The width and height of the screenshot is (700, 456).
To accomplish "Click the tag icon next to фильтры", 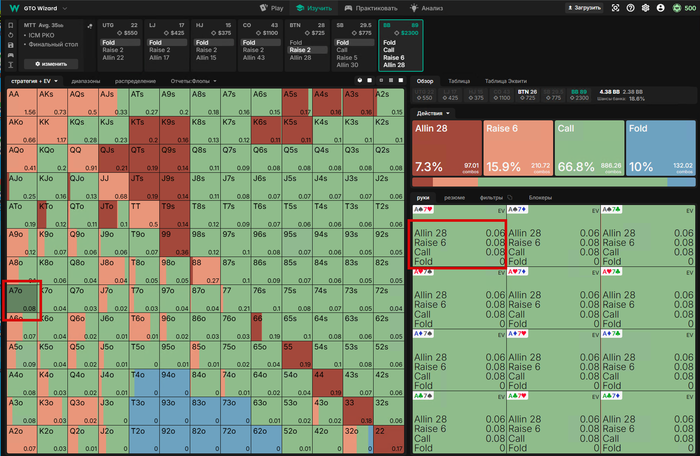I will tap(510, 197).
